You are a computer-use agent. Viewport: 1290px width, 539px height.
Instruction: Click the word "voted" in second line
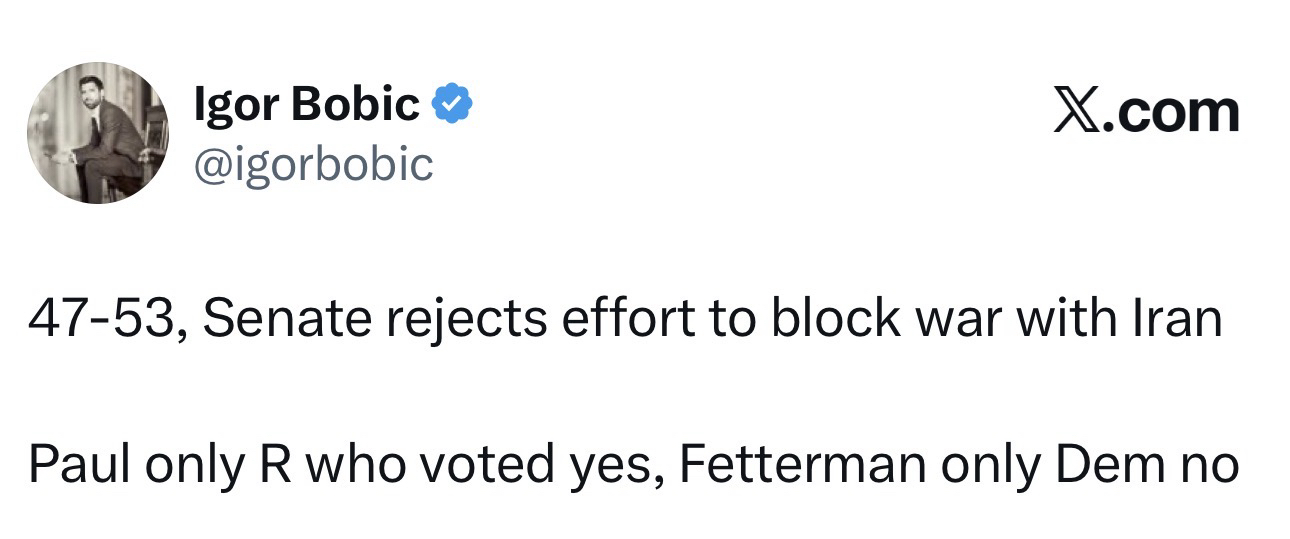468,465
